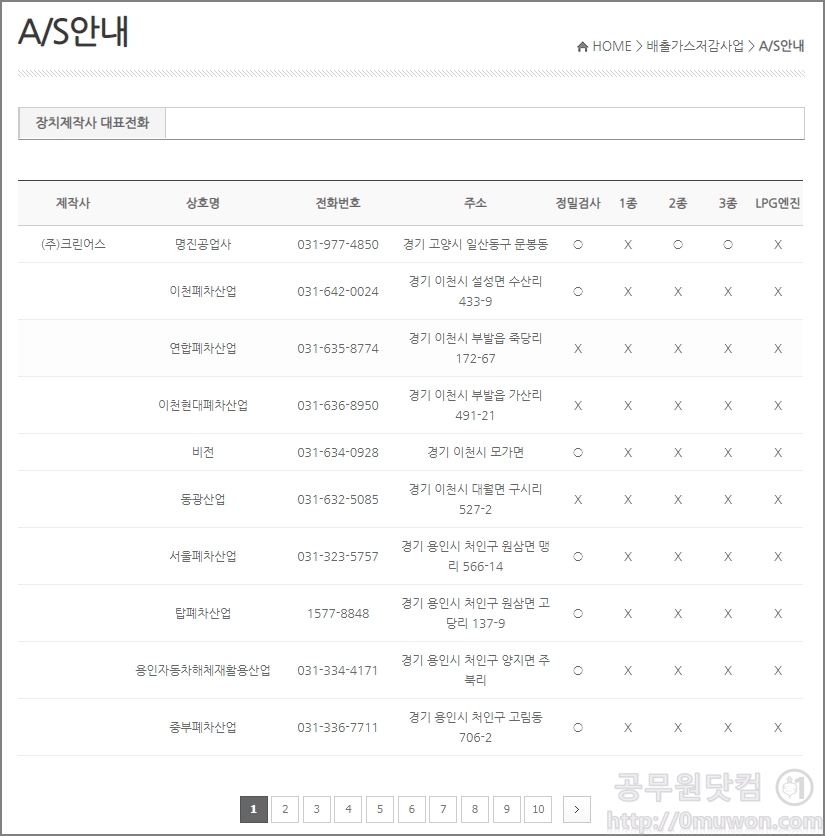Select the 동광산업 row name
This screenshot has height=836, width=825.
coord(203,499)
